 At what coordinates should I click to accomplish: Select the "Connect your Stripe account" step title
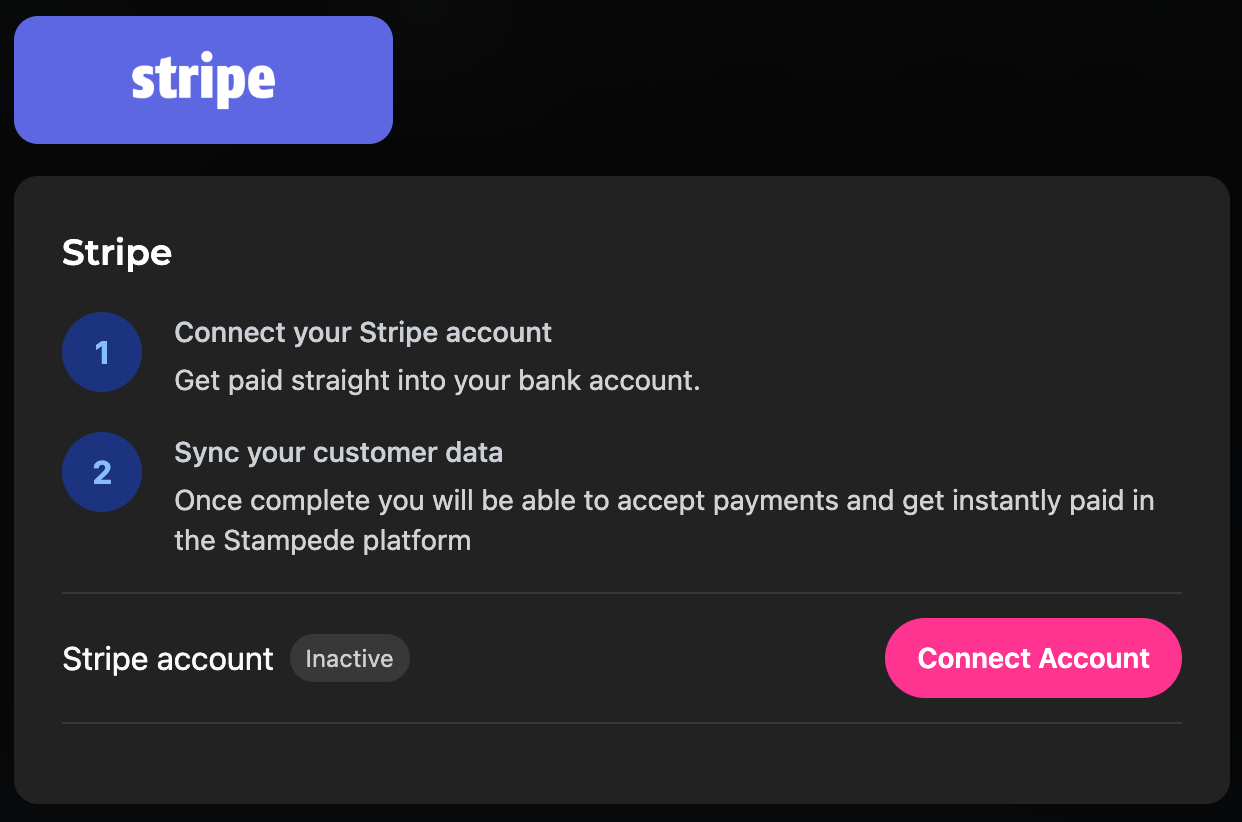[363, 332]
